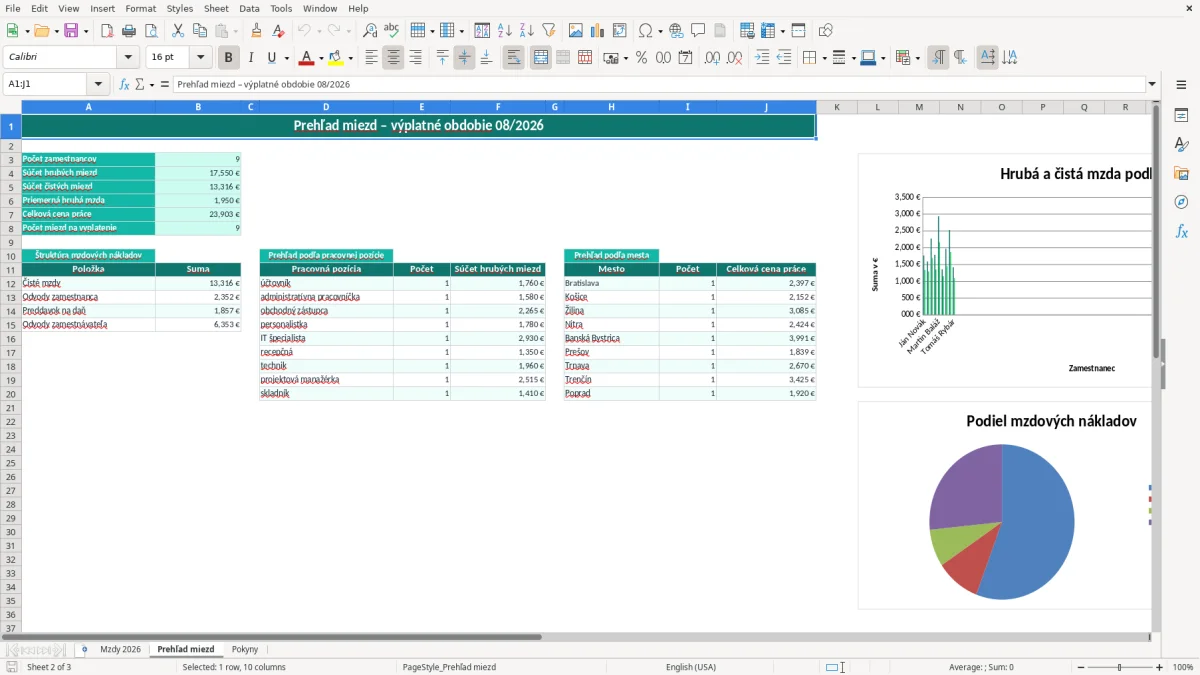The height and width of the screenshot is (675, 1200).
Task: Toggle Wrap Text button
Action: pyautogui.click(x=514, y=58)
